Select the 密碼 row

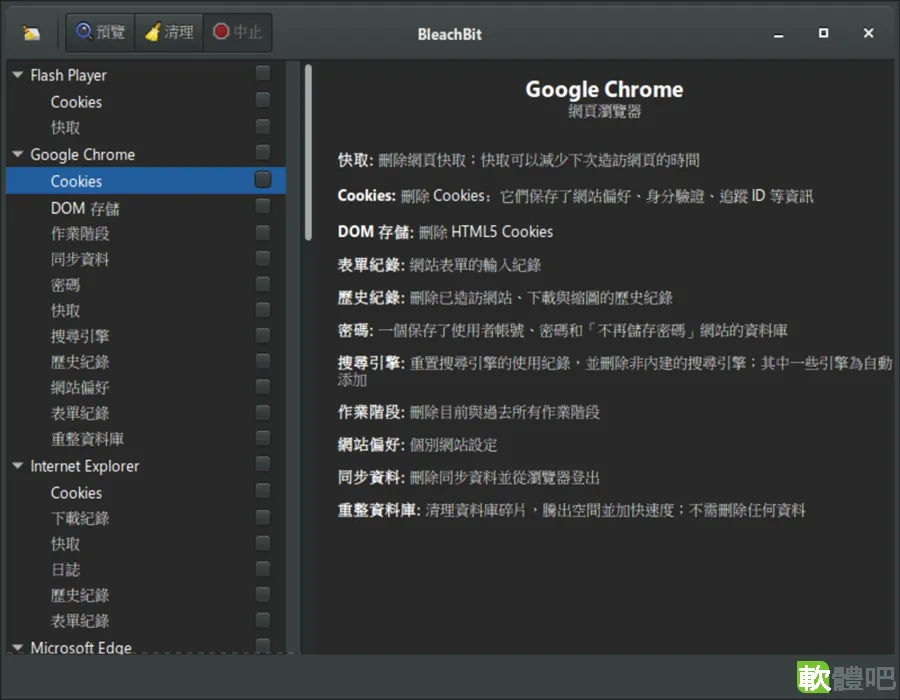click(146, 285)
